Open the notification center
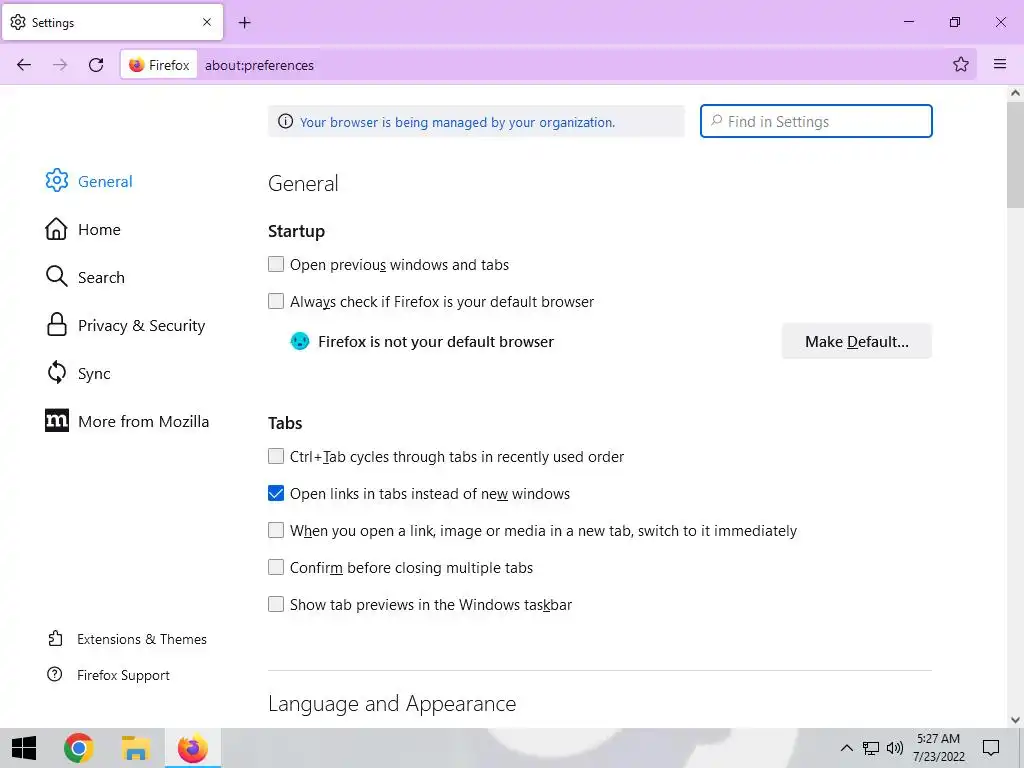This screenshot has height=768, width=1024. tap(991, 748)
